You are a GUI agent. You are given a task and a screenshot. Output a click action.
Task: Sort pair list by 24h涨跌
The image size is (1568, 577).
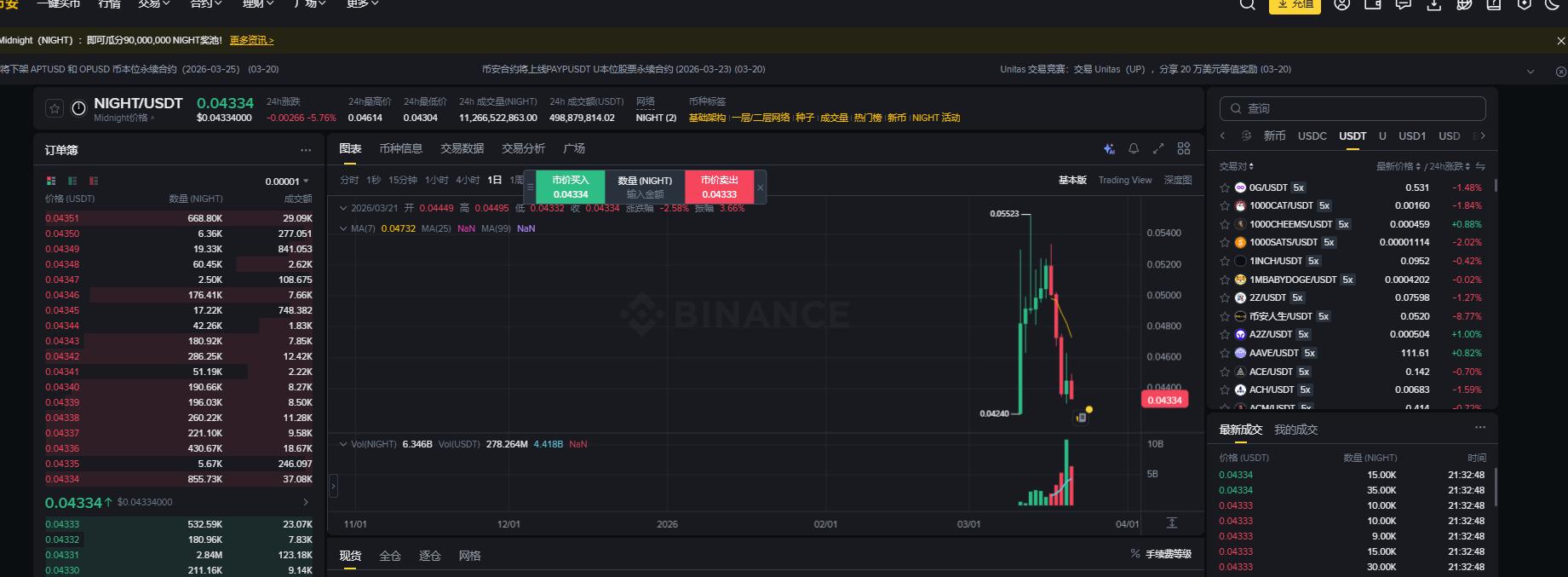pyautogui.click(x=1450, y=167)
